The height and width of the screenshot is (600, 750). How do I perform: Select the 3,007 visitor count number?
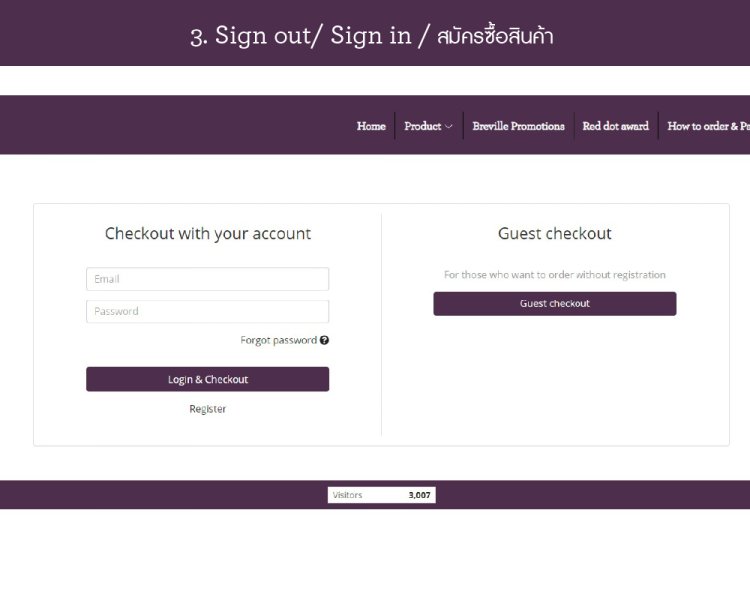coord(419,495)
